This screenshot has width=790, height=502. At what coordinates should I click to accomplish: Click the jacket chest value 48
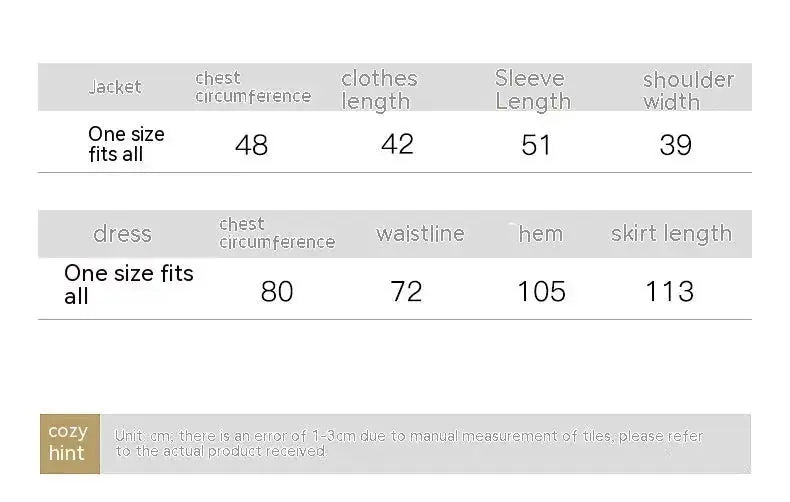[x=251, y=145]
